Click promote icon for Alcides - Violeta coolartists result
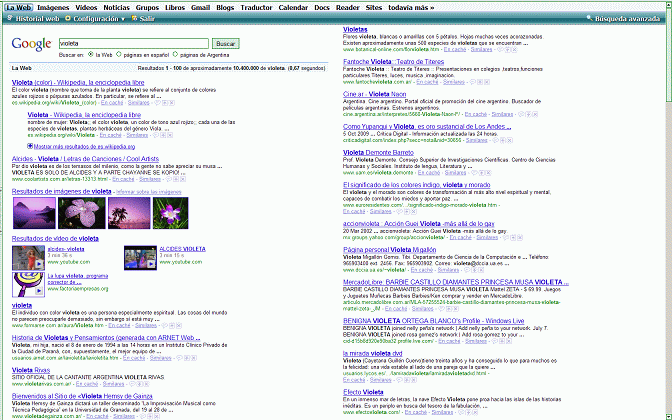 pos(176,179)
